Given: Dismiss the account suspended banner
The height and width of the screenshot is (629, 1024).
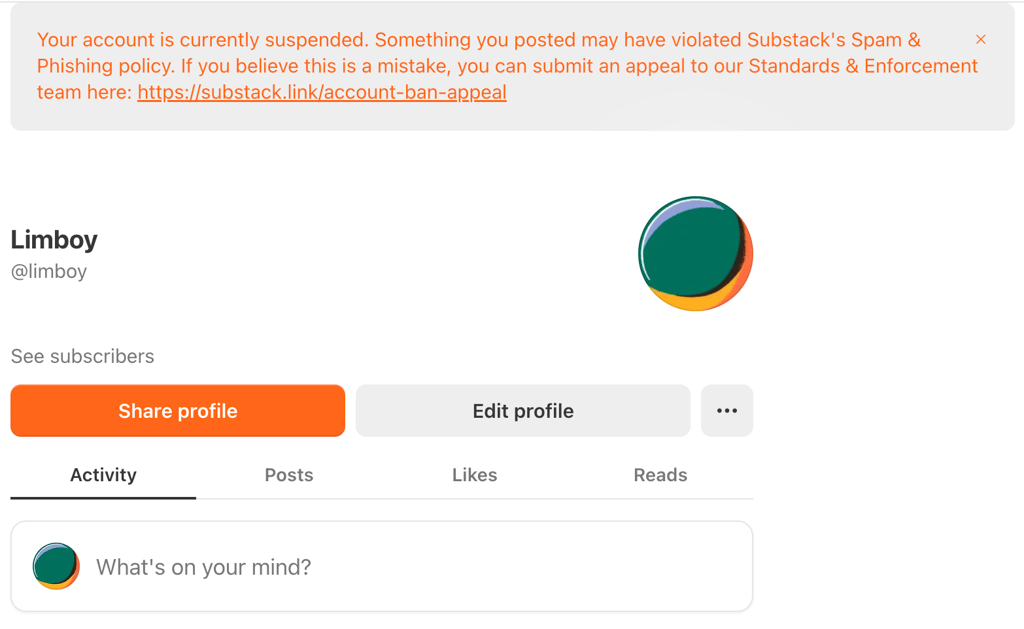Looking at the screenshot, I should [x=980, y=40].
